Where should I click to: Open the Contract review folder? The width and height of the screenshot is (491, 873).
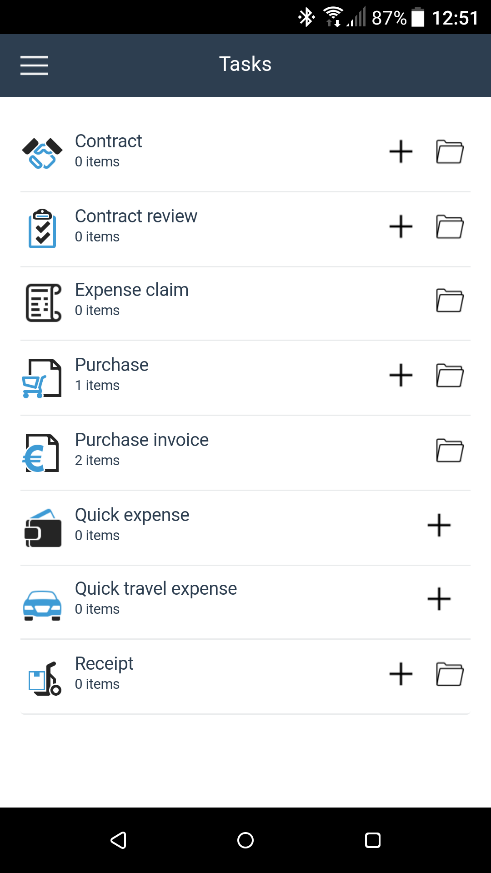(450, 227)
